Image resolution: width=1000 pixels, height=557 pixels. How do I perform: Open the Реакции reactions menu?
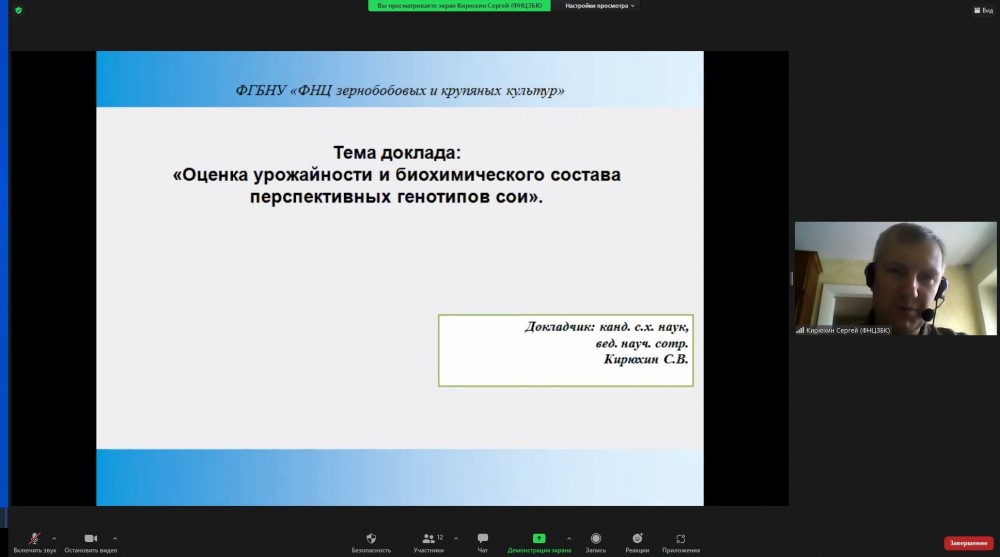coord(637,539)
